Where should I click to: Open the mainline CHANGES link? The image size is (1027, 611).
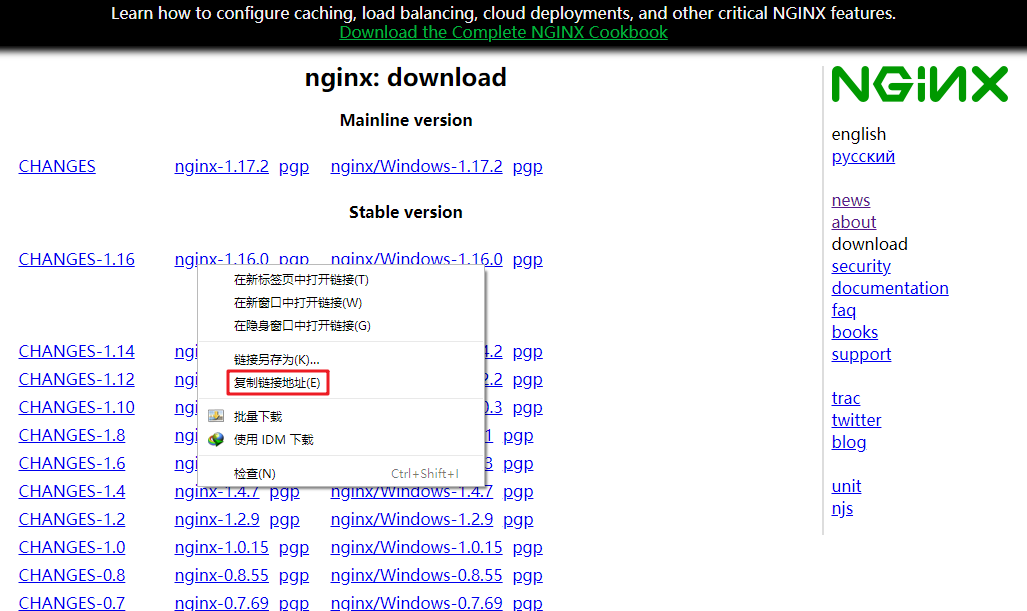click(57, 166)
